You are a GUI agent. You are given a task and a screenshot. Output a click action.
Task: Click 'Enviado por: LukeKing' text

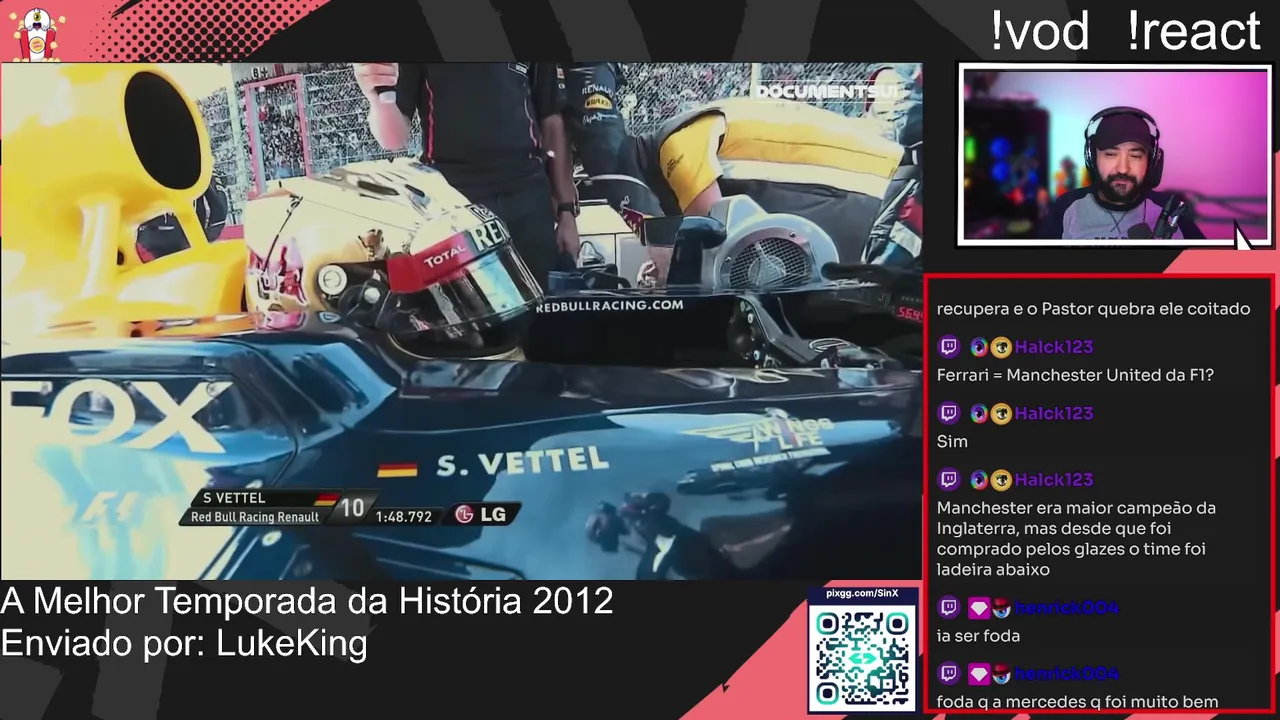[184, 643]
